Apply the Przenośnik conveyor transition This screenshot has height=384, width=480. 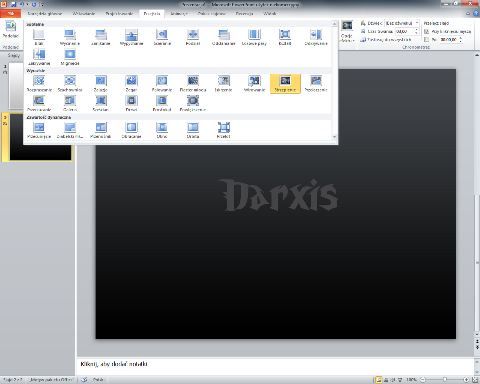101,130
